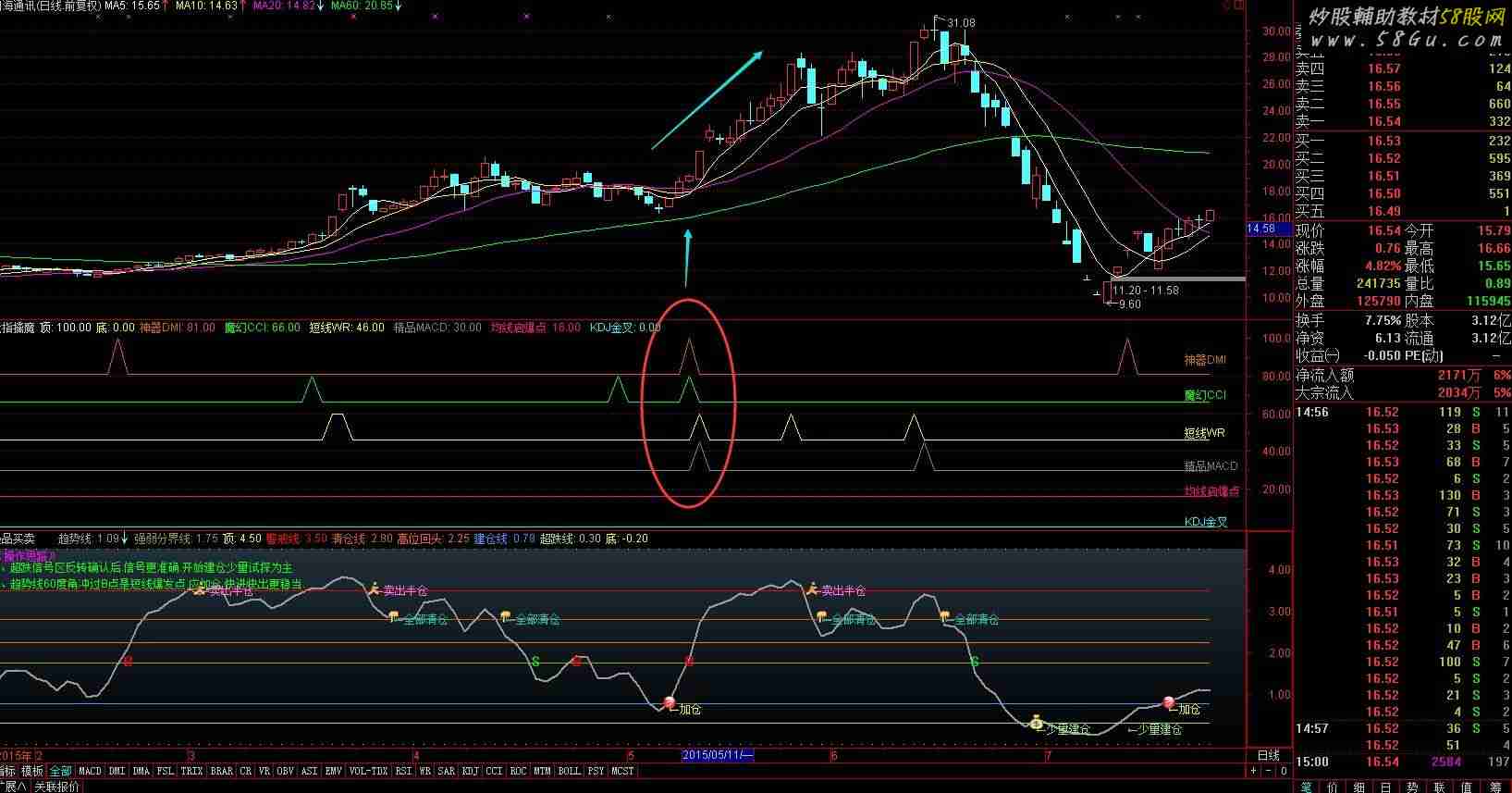
Task: Click the 0 reset button beside minus
Action: click(1284, 770)
